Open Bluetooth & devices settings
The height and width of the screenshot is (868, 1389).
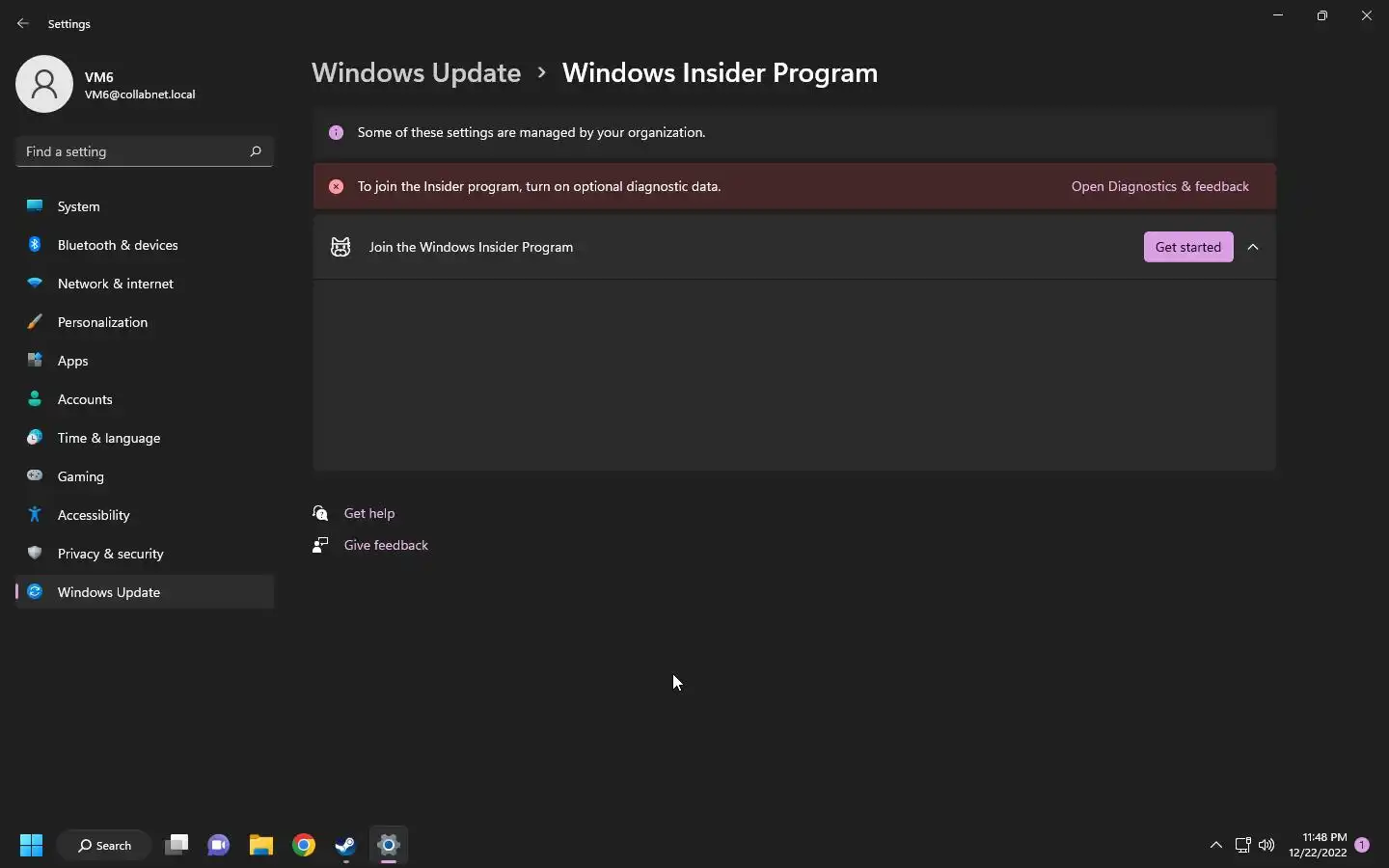coord(145,245)
